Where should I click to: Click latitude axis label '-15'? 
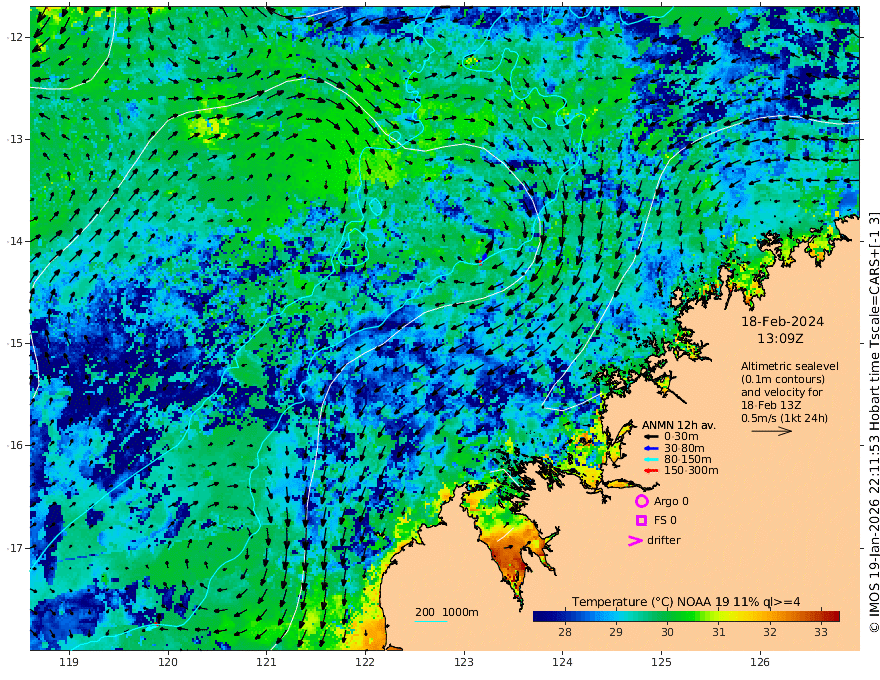click(x=14, y=343)
